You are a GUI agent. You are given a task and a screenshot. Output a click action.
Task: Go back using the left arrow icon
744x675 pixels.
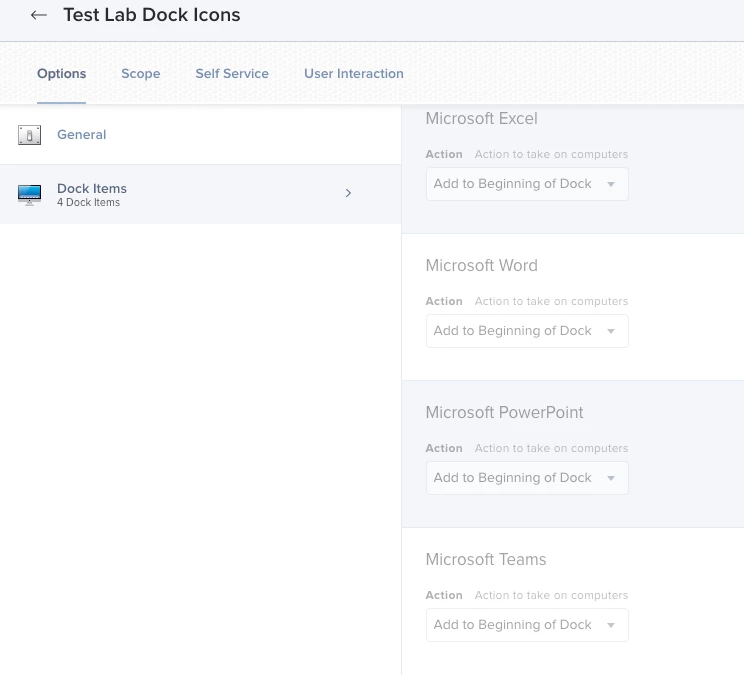click(x=39, y=15)
